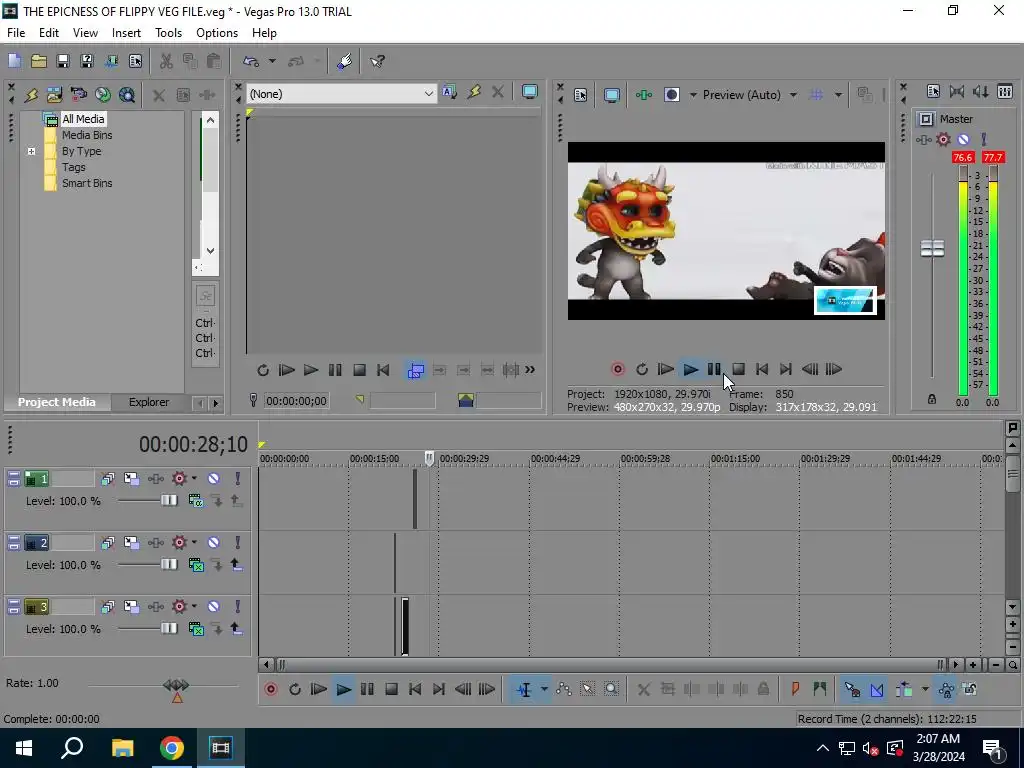Stop playback in the preview window

click(x=738, y=369)
